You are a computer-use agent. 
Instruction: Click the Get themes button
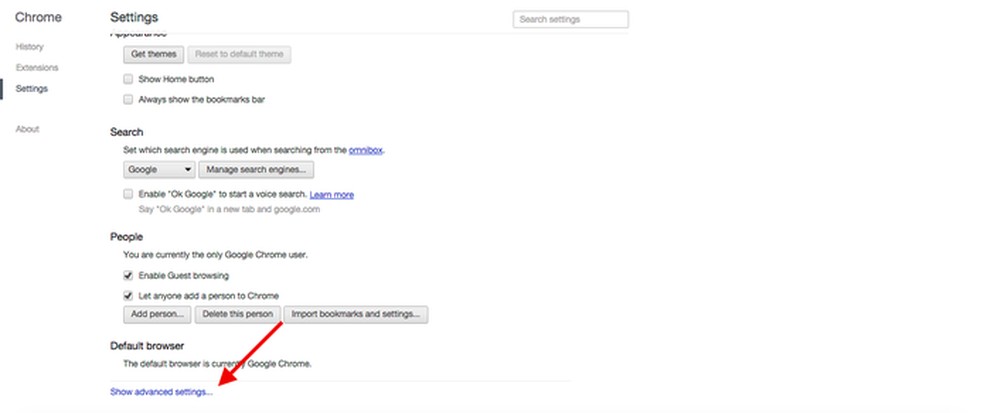[153, 54]
